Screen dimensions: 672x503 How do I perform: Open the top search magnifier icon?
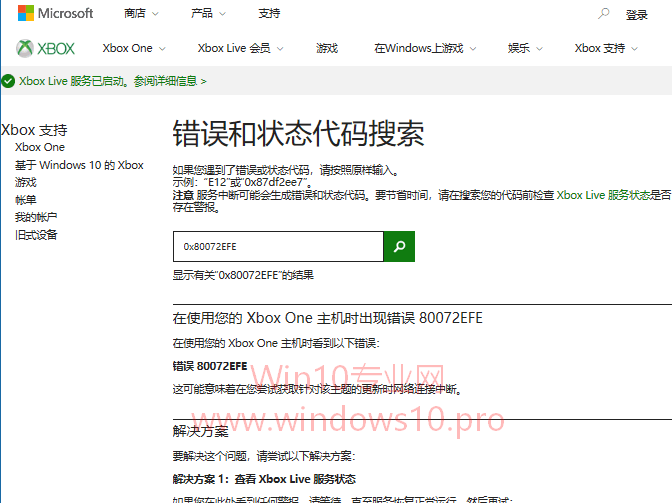(603, 14)
